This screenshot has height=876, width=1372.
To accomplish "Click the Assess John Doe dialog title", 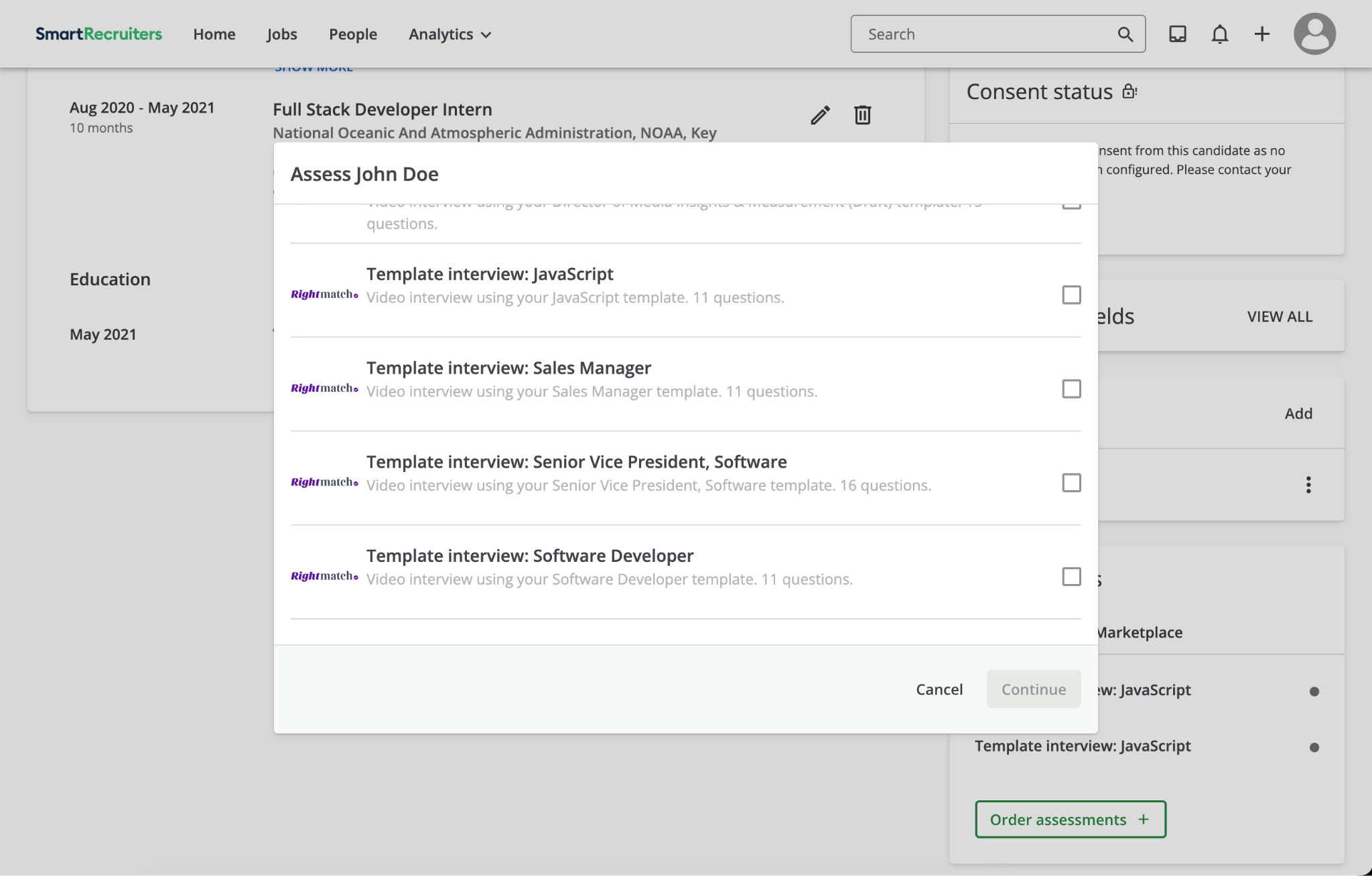I will [x=364, y=174].
